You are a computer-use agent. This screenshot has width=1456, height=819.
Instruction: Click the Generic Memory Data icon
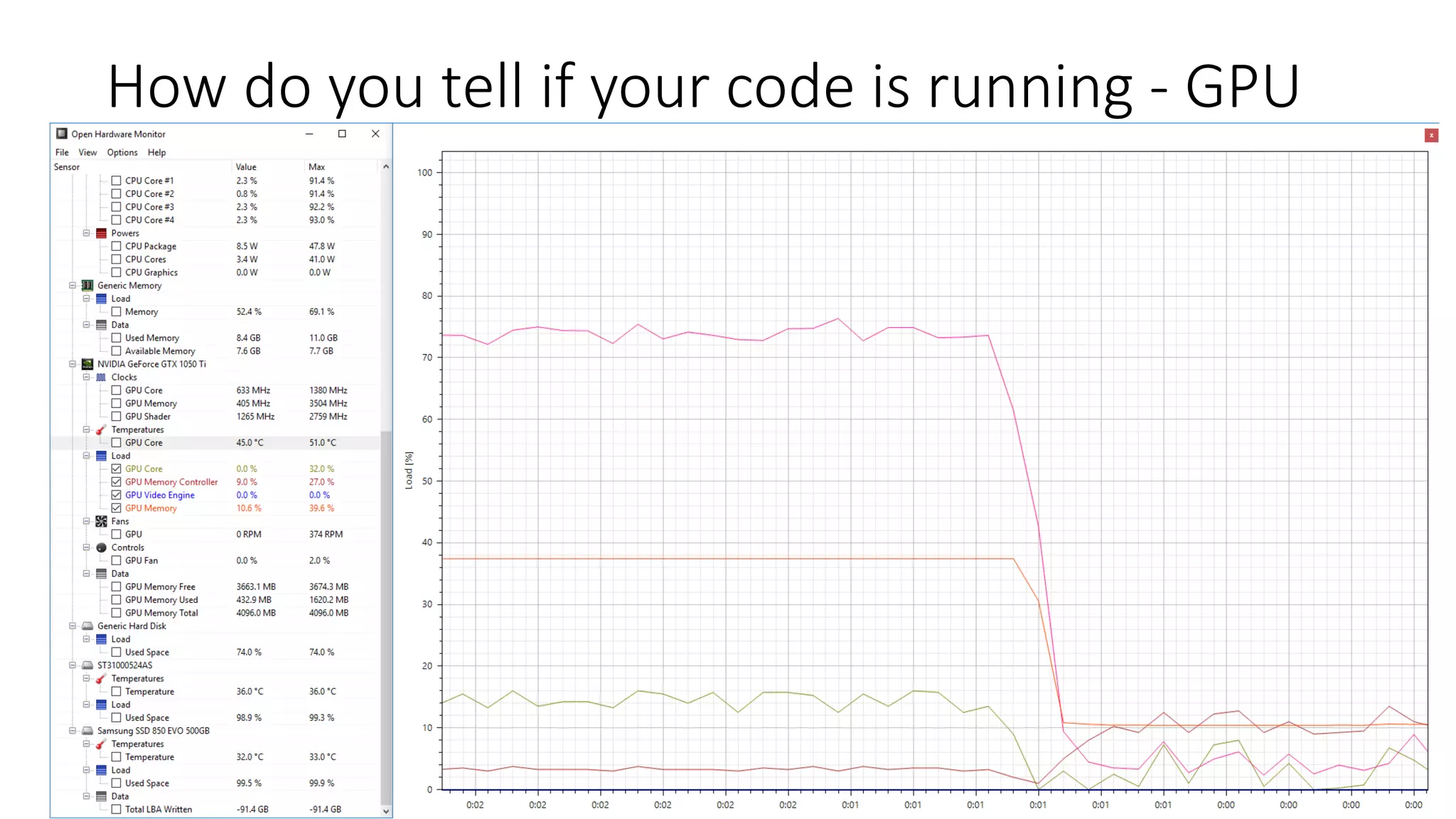point(101,325)
